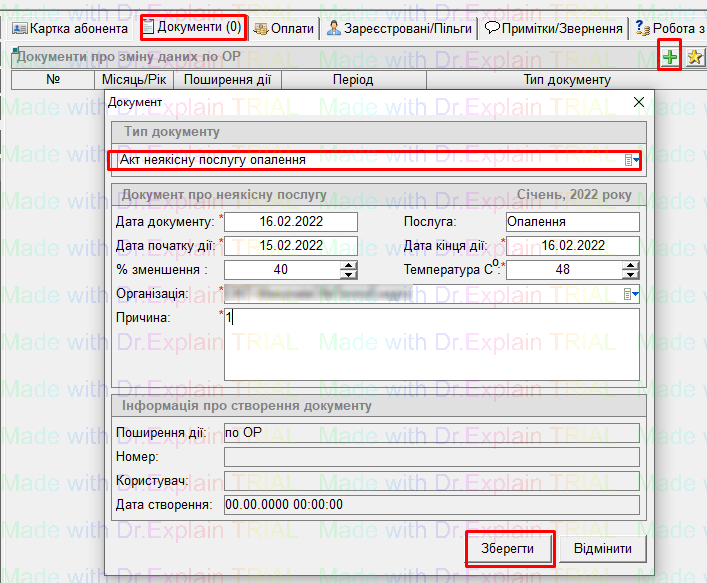Click the Дата кінця дії field
The height and width of the screenshot is (583, 707).
point(571,245)
